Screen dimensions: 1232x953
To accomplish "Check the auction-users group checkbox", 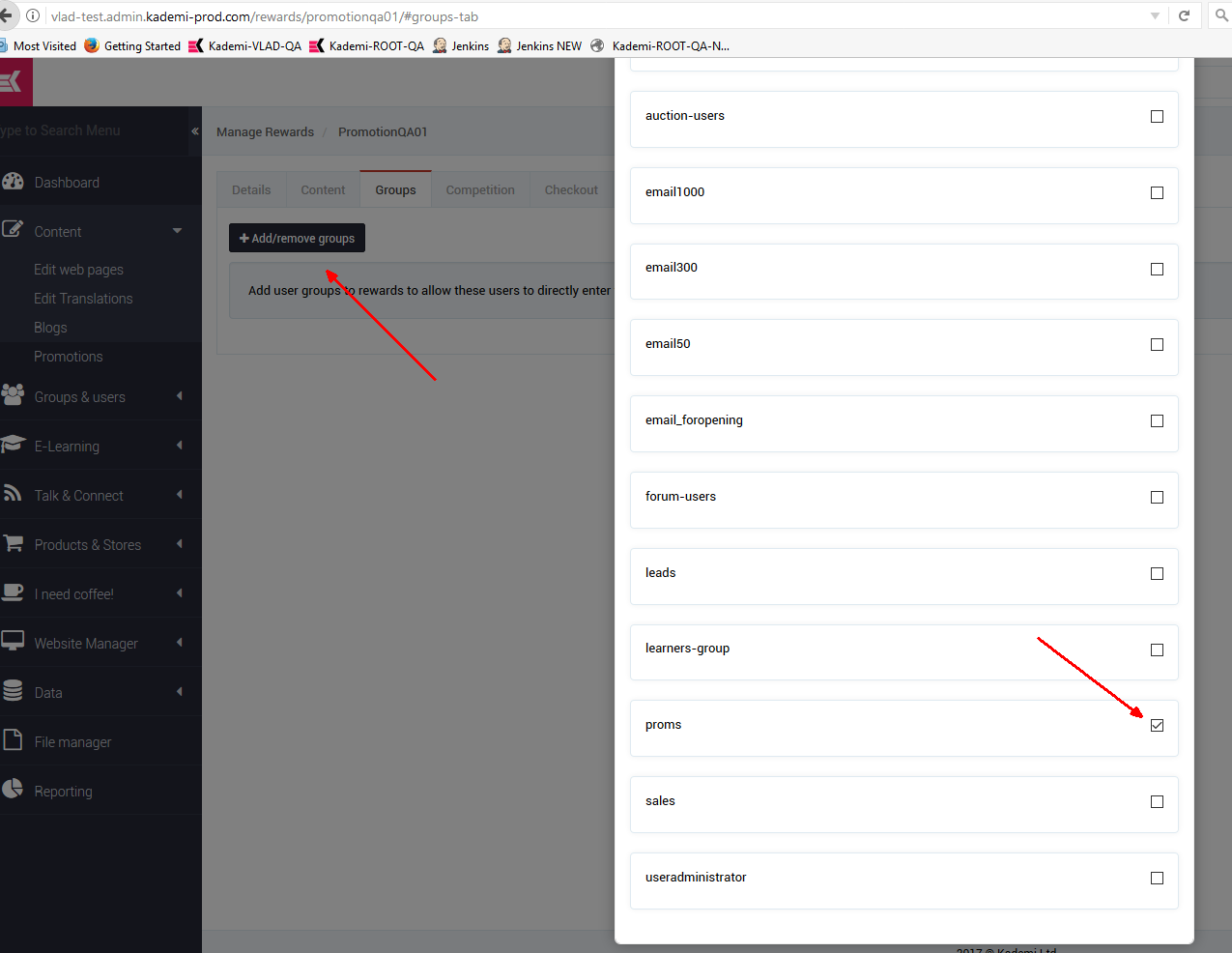I will [x=1157, y=116].
